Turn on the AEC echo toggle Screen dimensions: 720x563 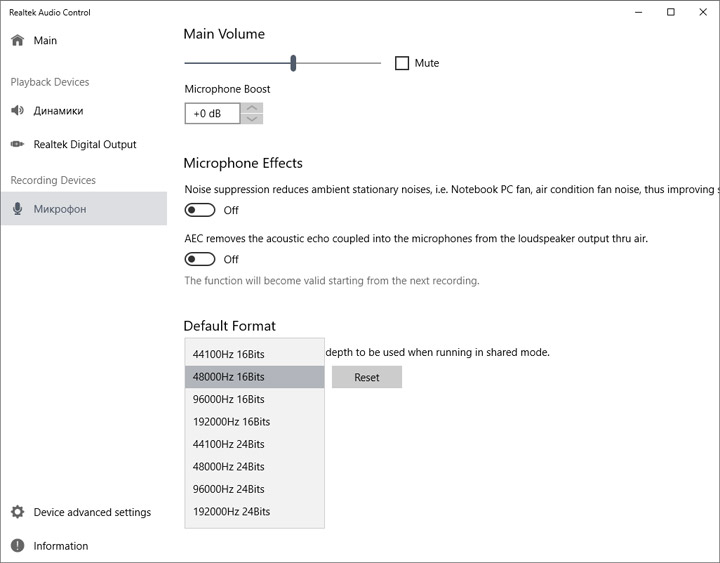tap(200, 259)
